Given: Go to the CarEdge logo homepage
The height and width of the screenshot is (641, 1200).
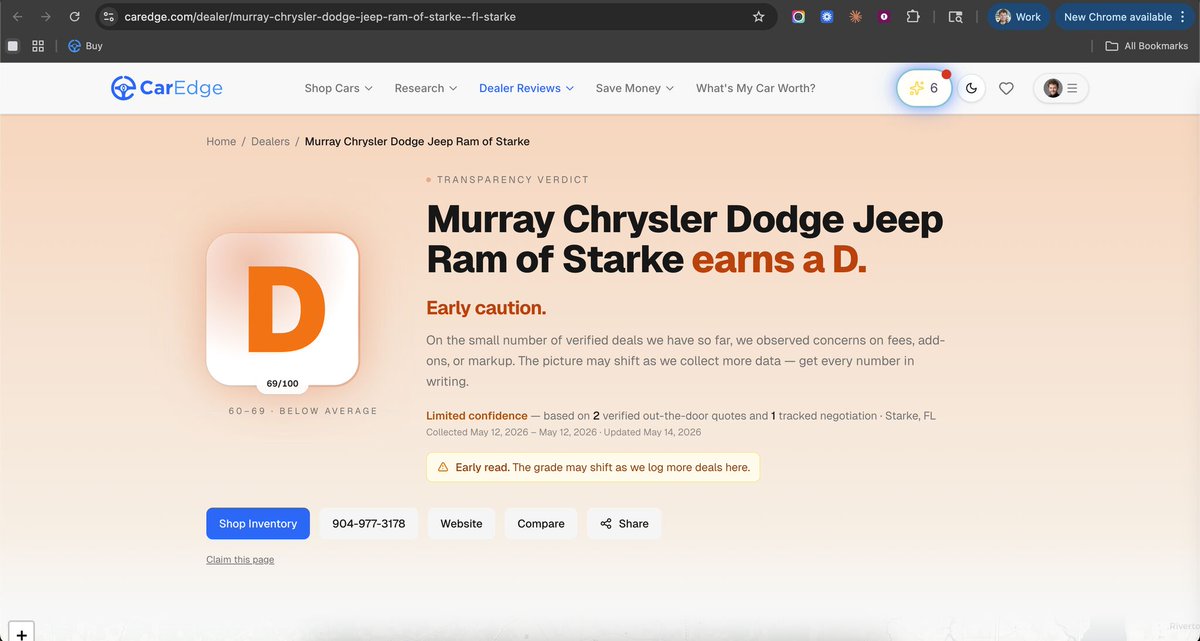Looking at the screenshot, I should pyautogui.click(x=166, y=88).
